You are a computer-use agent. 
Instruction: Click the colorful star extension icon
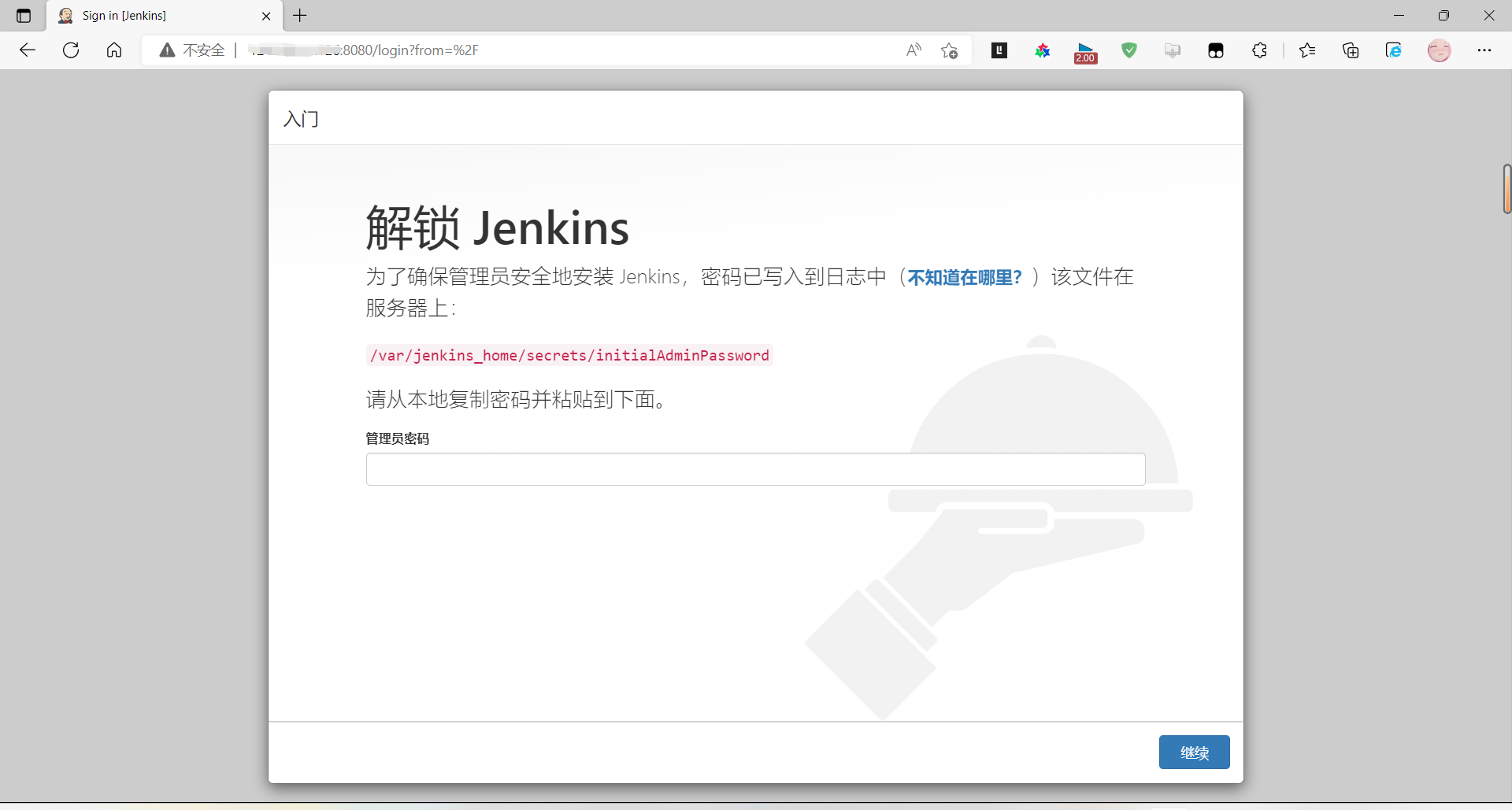pyautogui.click(x=1043, y=50)
